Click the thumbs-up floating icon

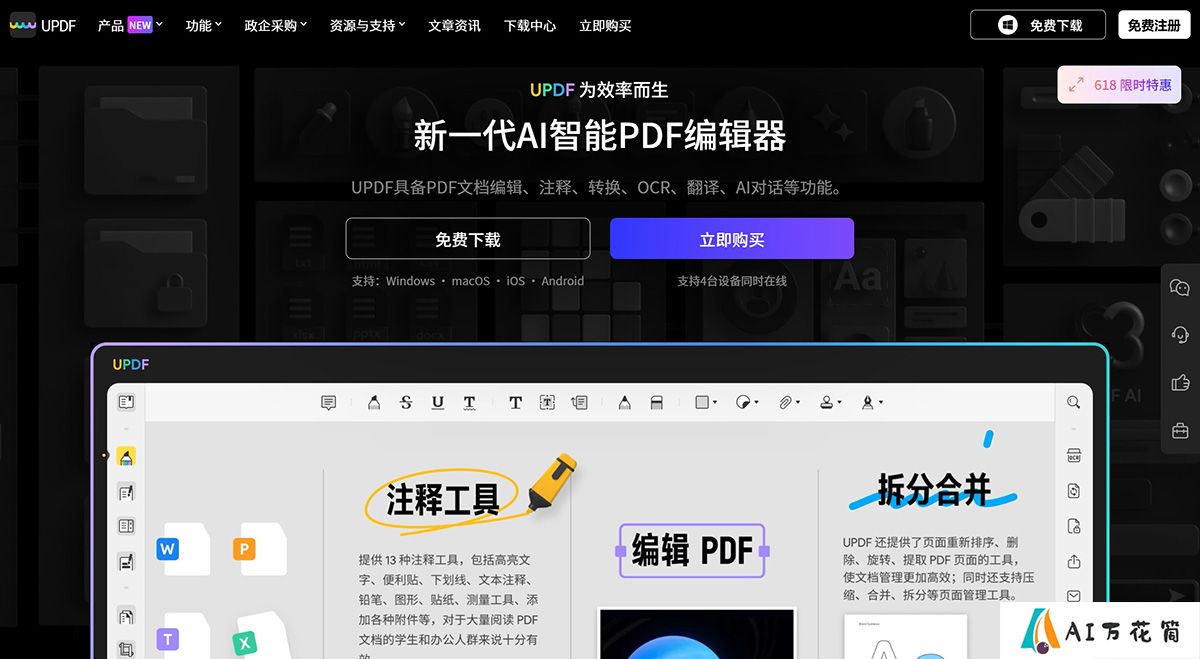click(1180, 383)
